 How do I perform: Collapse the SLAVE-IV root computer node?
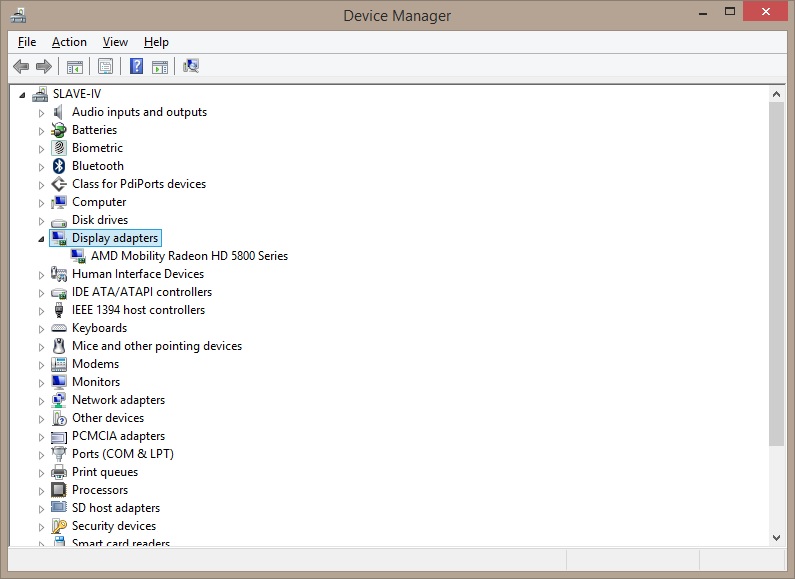pos(23,95)
